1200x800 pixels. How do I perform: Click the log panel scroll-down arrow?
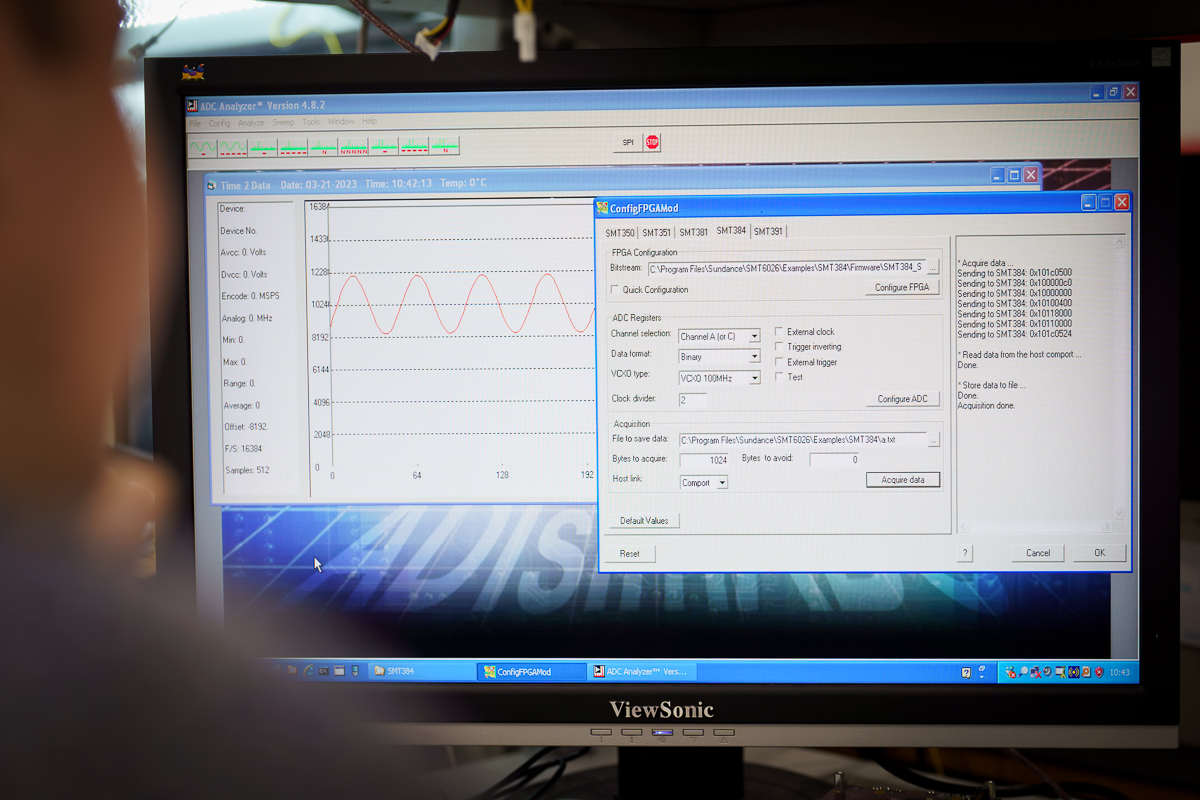pos(1119,513)
